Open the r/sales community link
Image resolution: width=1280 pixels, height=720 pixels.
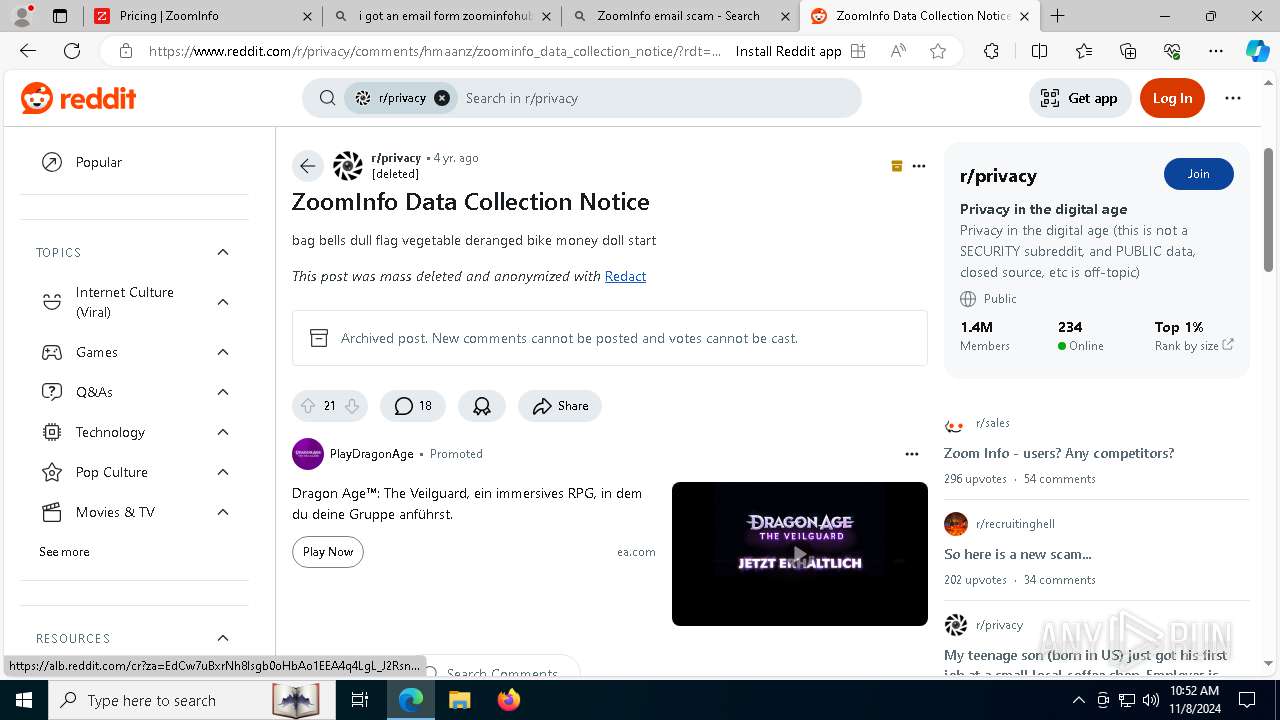click(993, 423)
